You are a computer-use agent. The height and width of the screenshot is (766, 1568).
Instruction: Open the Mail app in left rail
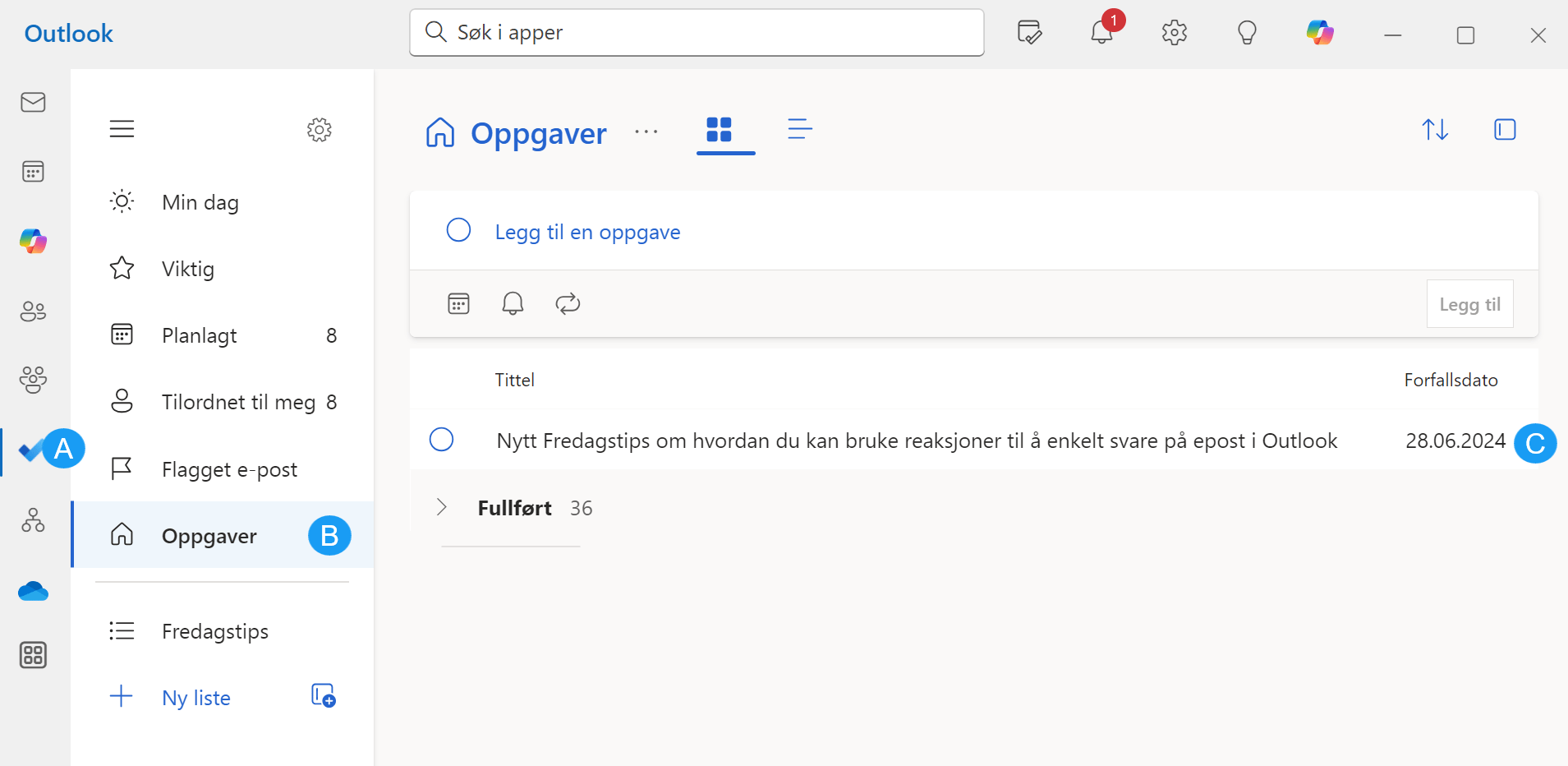pyautogui.click(x=33, y=102)
